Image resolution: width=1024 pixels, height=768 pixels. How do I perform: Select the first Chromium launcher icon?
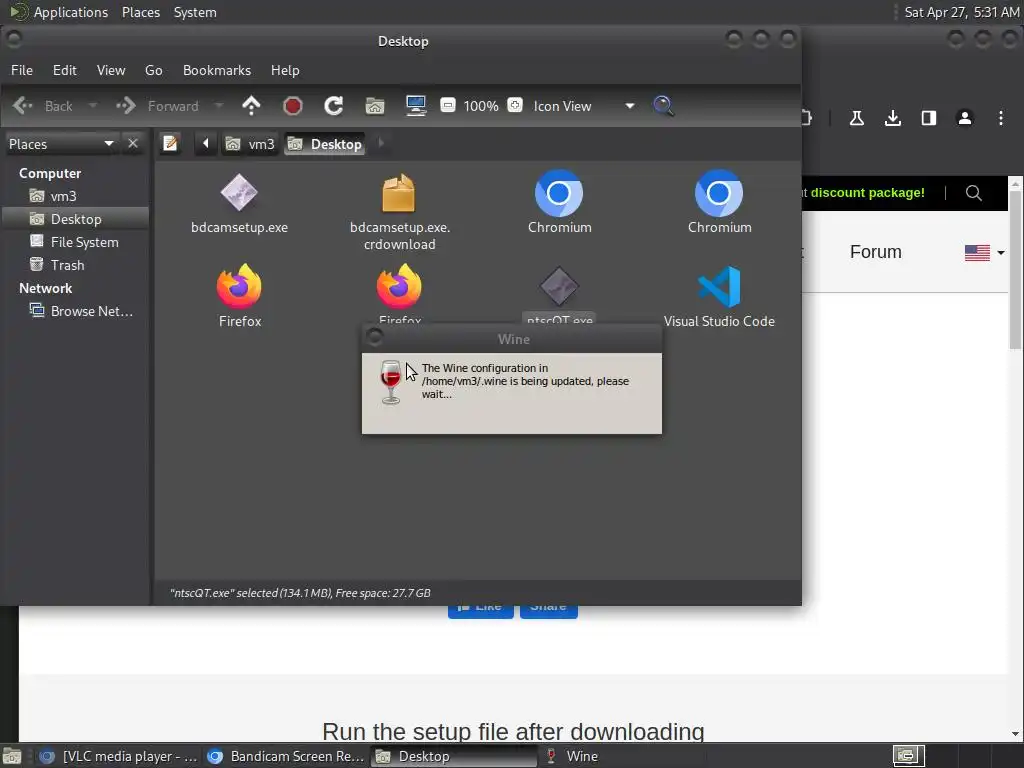click(x=559, y=193)
